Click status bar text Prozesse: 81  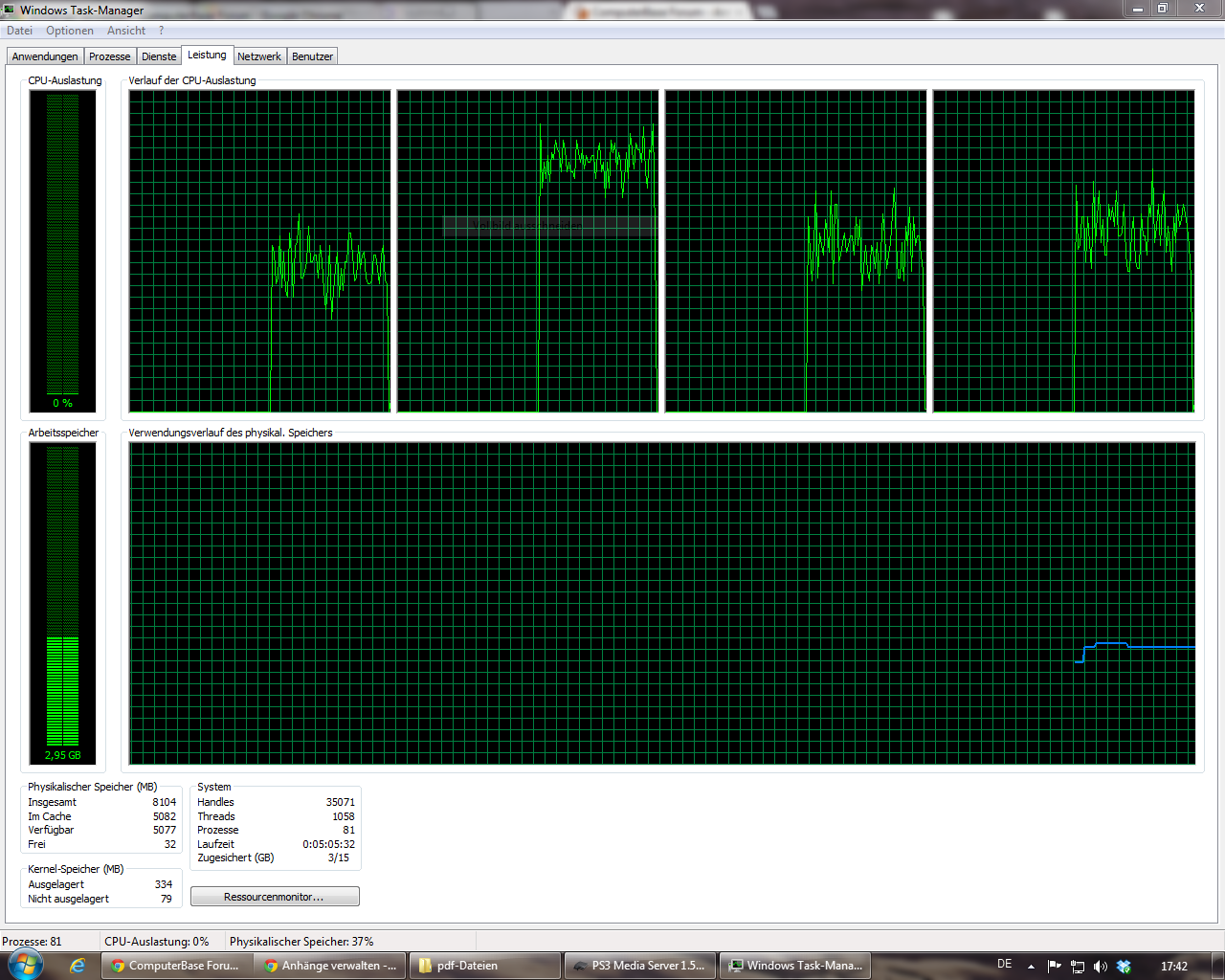point(32,942)
